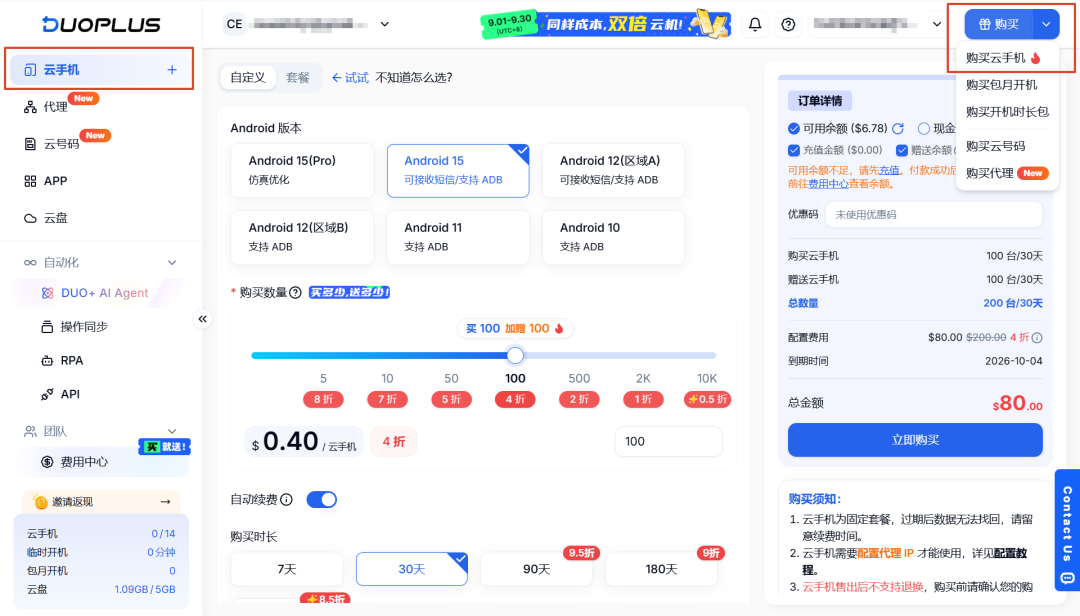Choose 购买云手机 from the menu
The image size is (1080, 616).
click(x=1004, y=58)
